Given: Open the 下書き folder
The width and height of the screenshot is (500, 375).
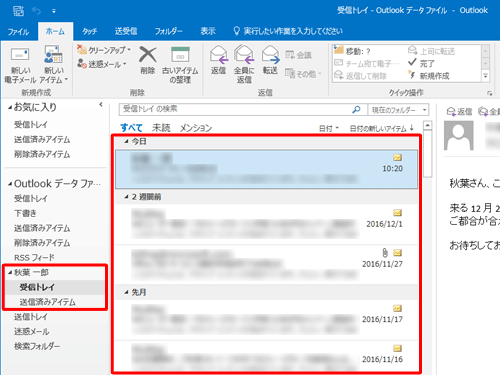Looking at the screenshot, I should click(x=25, y=213).
